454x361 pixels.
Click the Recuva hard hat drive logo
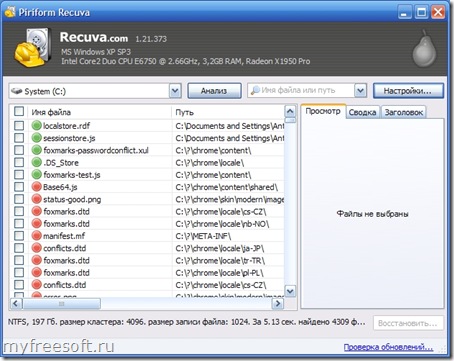click(33, 47)
